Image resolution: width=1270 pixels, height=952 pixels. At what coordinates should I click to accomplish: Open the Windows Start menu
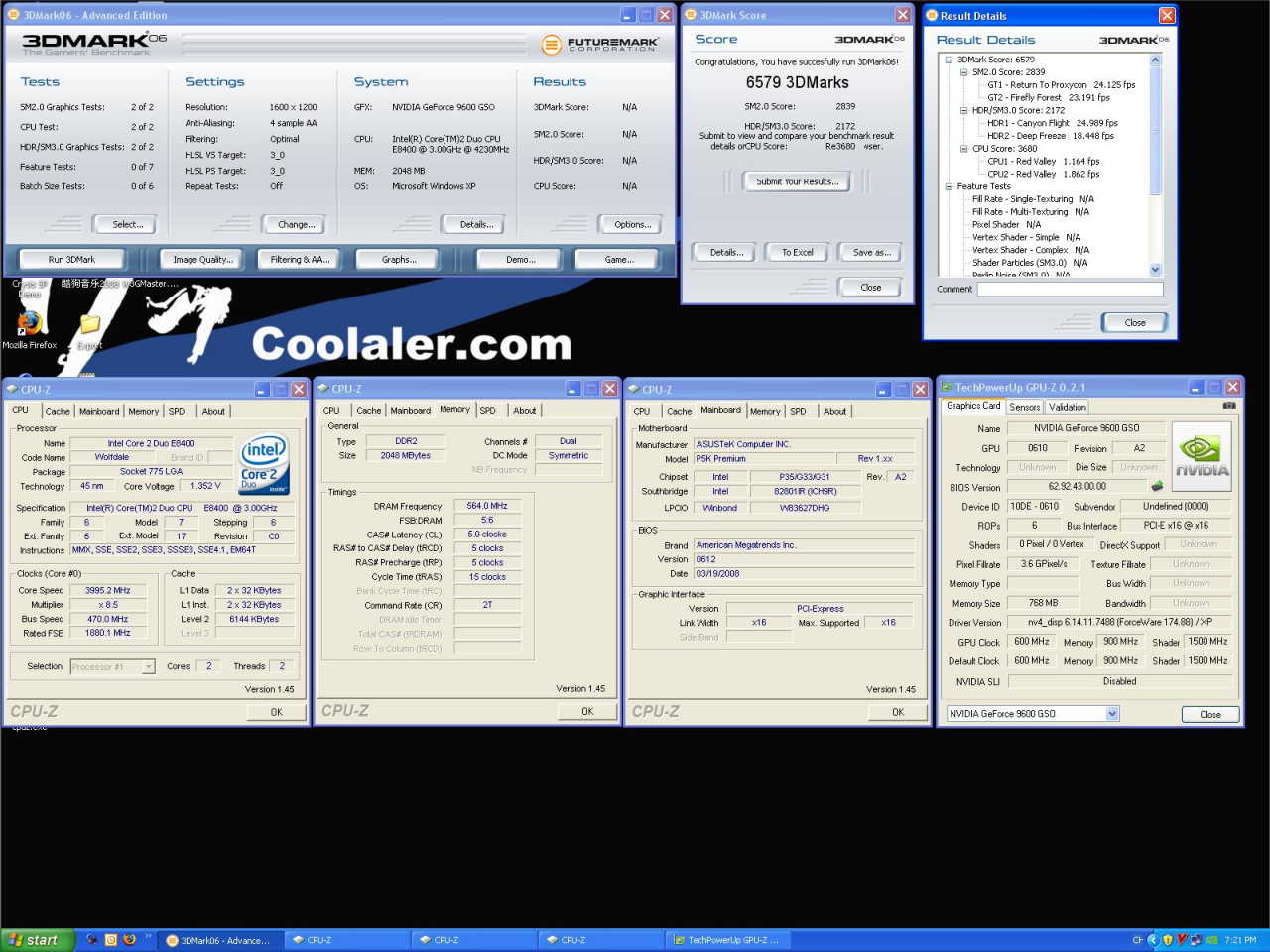pyautogui.click(x=37, y=940)
